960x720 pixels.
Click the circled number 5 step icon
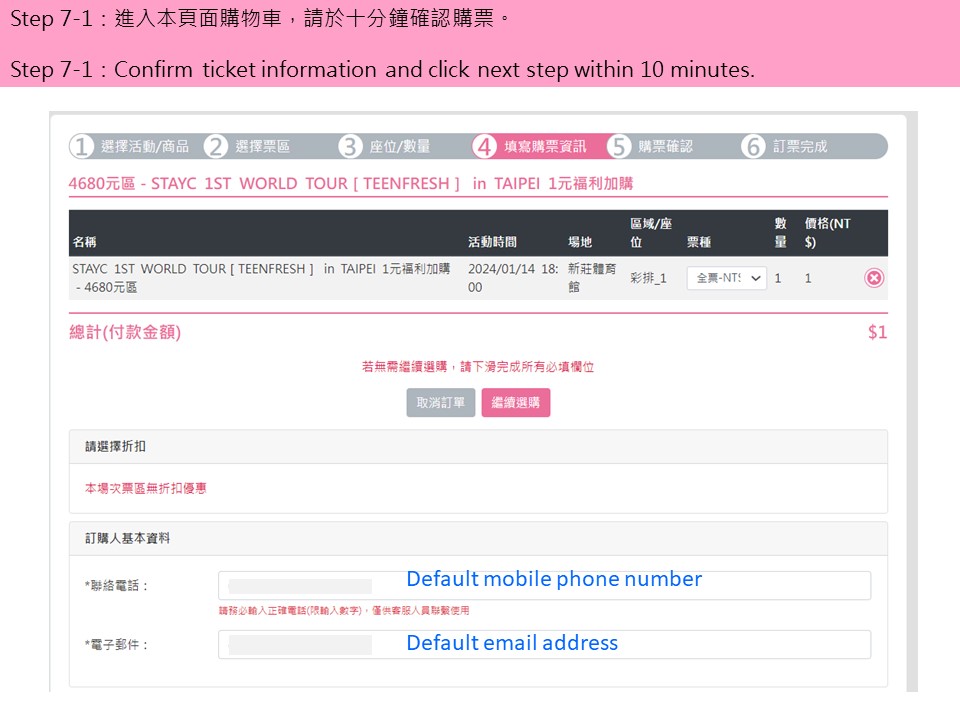(x=619, y=146)
